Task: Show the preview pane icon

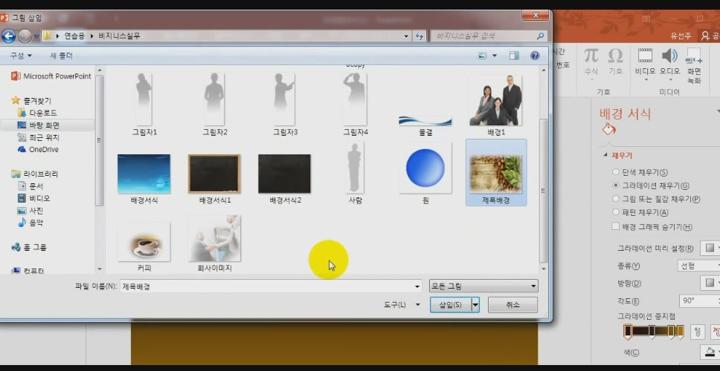Action: 513,56
